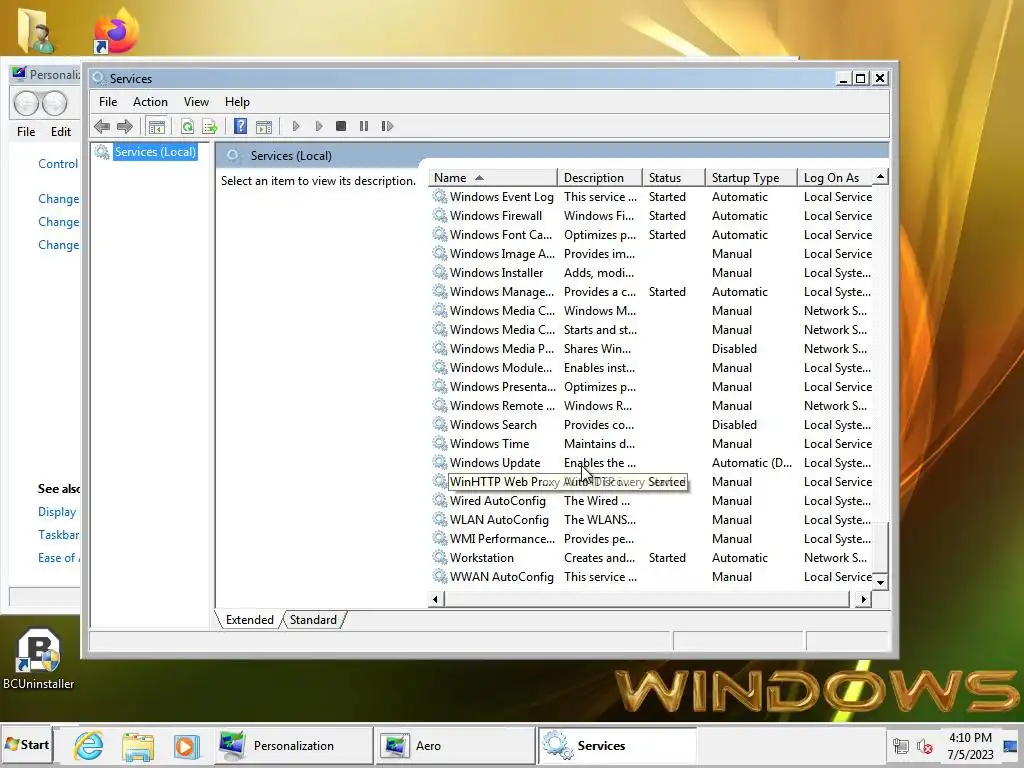Open Help via the blue question-mark icon

(240, 126)
